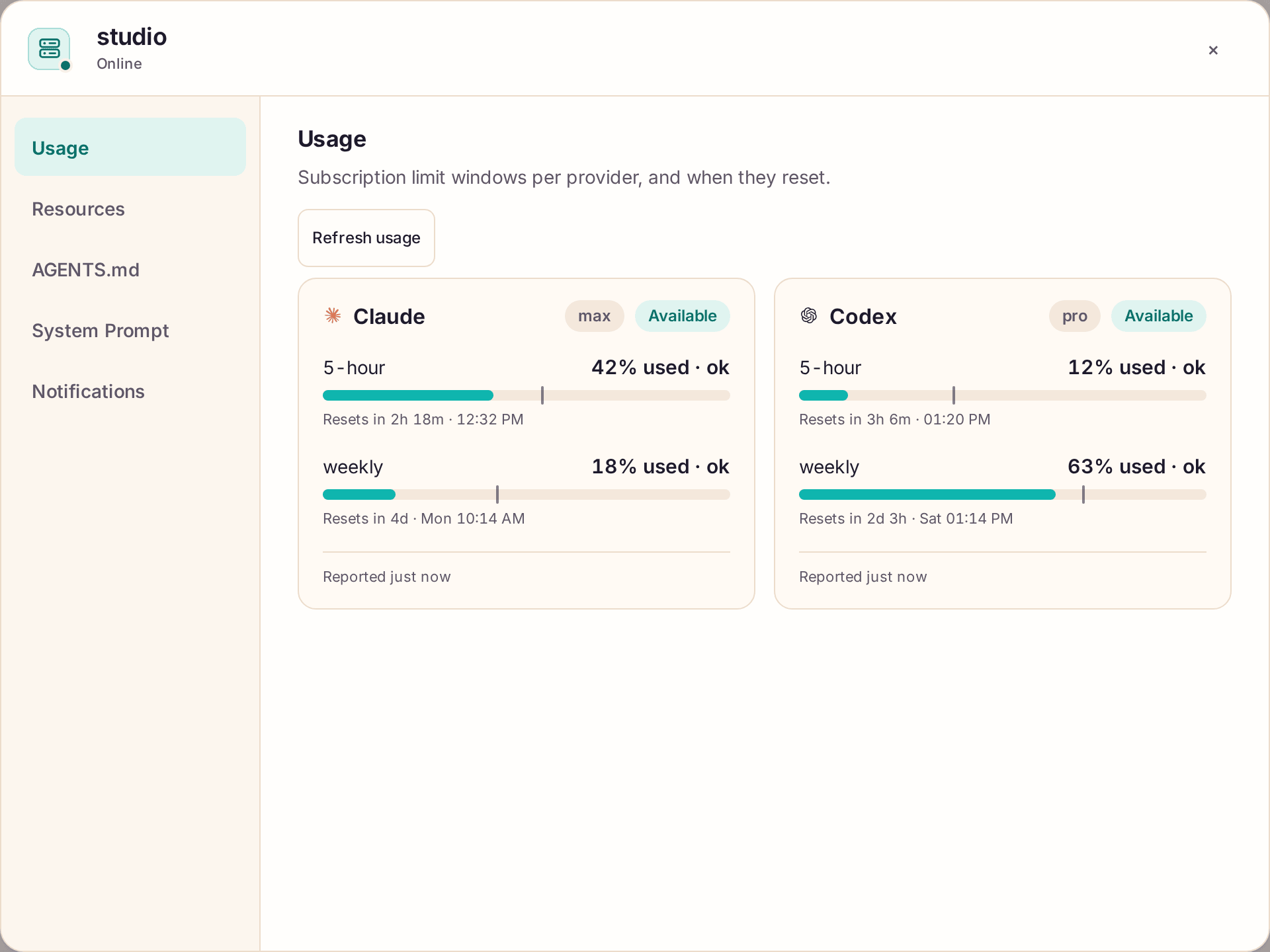
Task: Click Claude's Available status badge
Action: (x=682, y=316)
